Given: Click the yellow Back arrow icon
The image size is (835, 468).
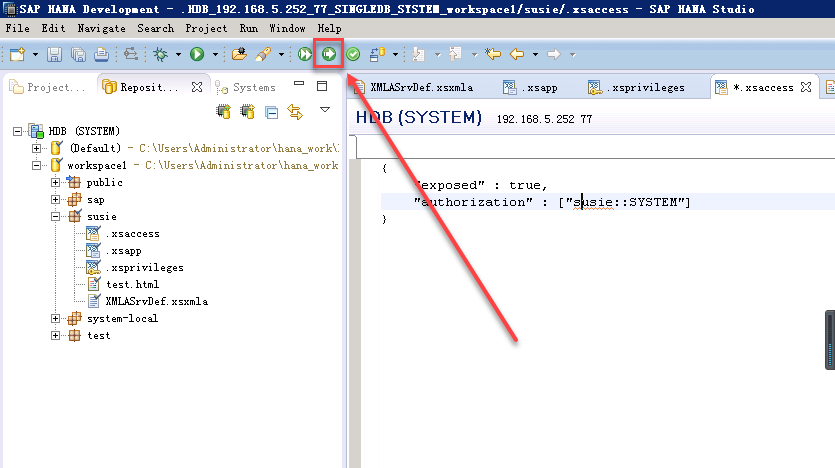Looking at the screenshot, I should coord(517,54).
